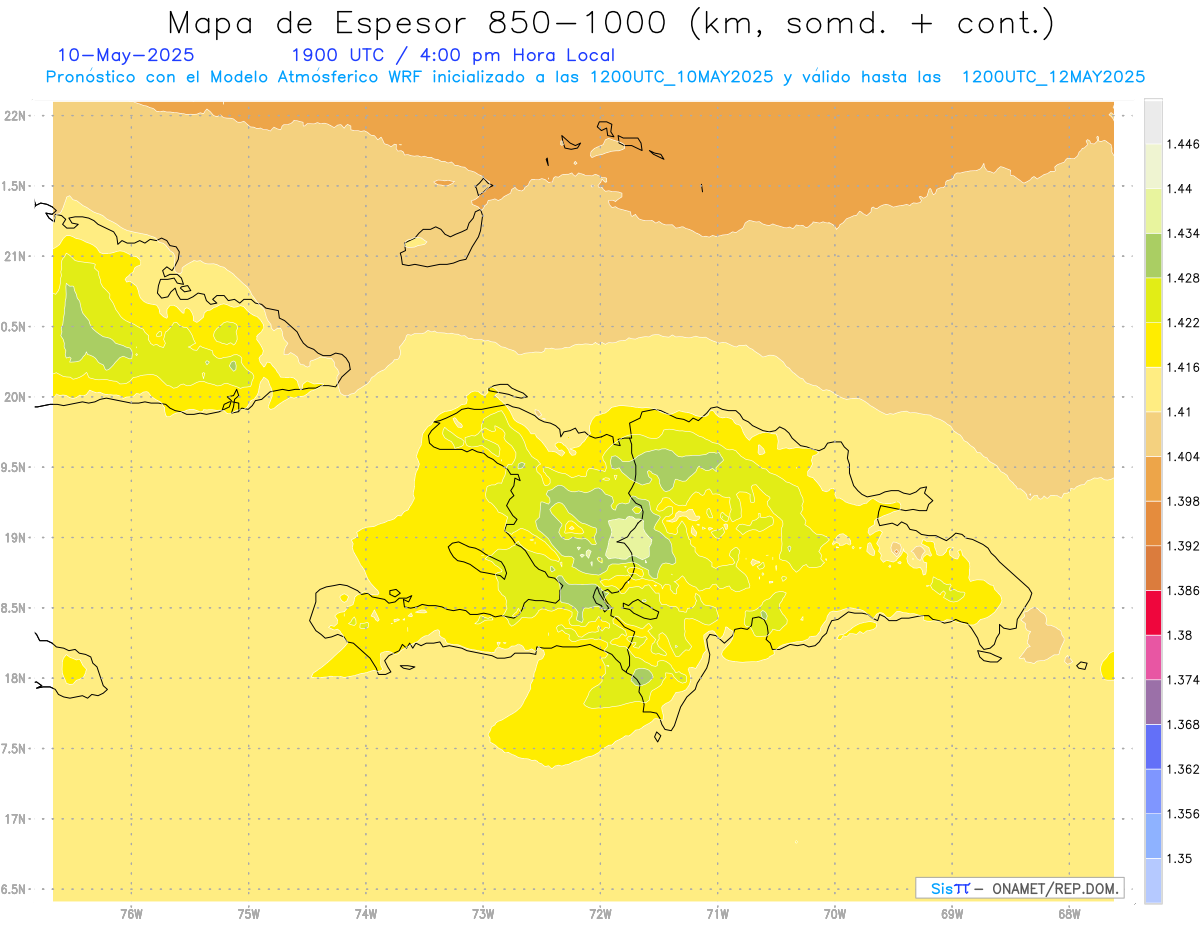Viewport: 1200px width, 927px height.
Task: Click the legend value '1.362'
Action: pyautogui.click(x=1185, y=769)
